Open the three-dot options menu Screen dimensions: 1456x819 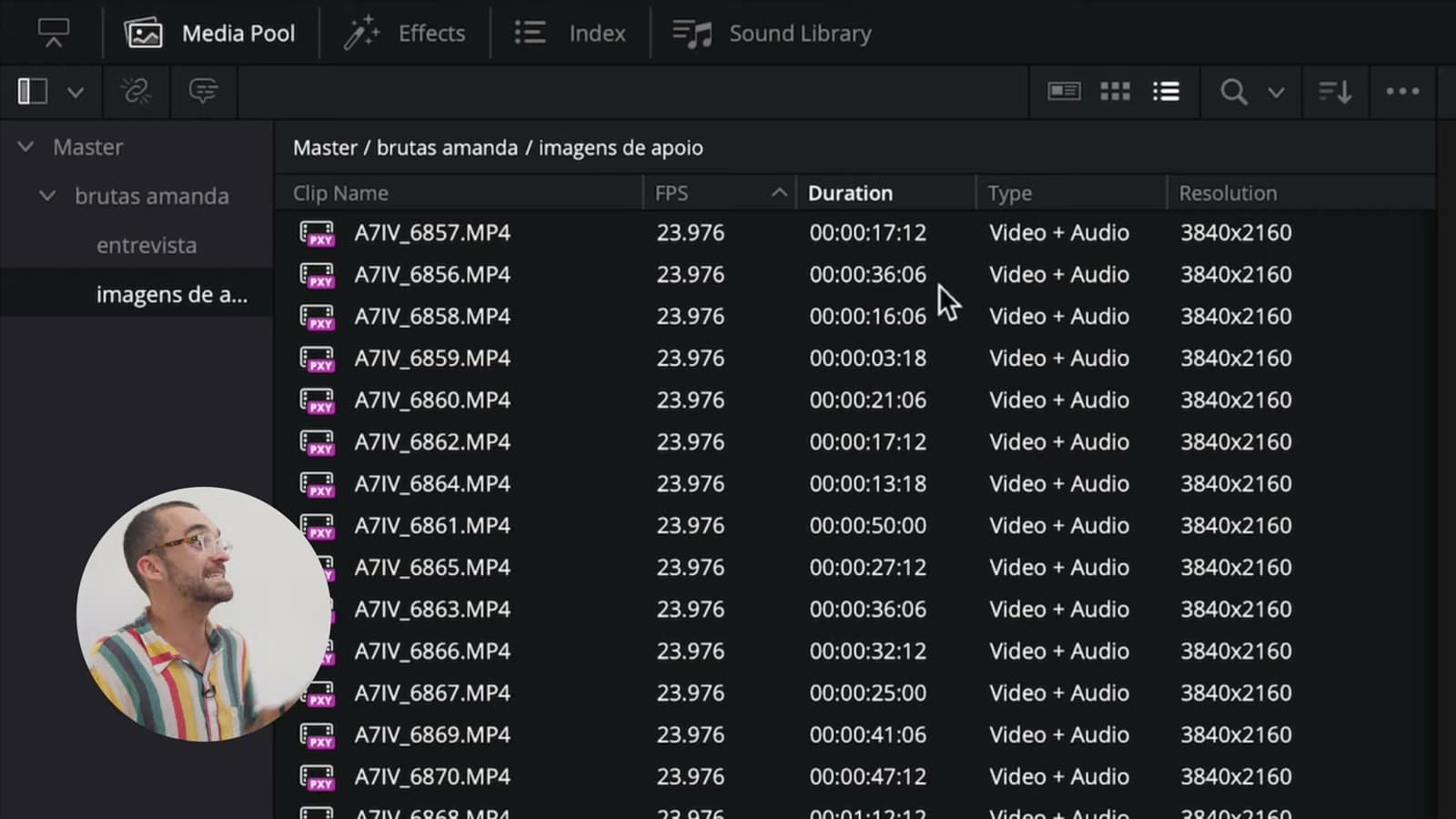point(1402,91)
